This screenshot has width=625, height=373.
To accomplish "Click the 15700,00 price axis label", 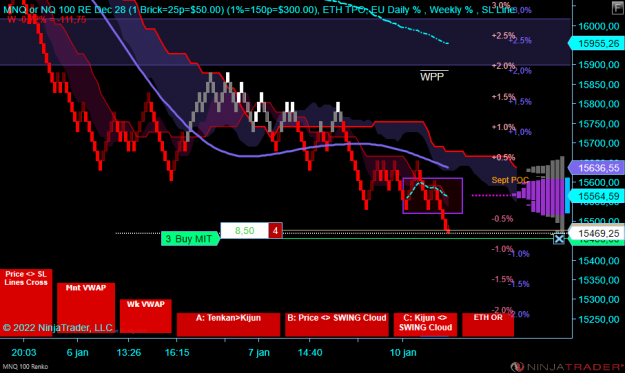I will [x=598, y=143].
